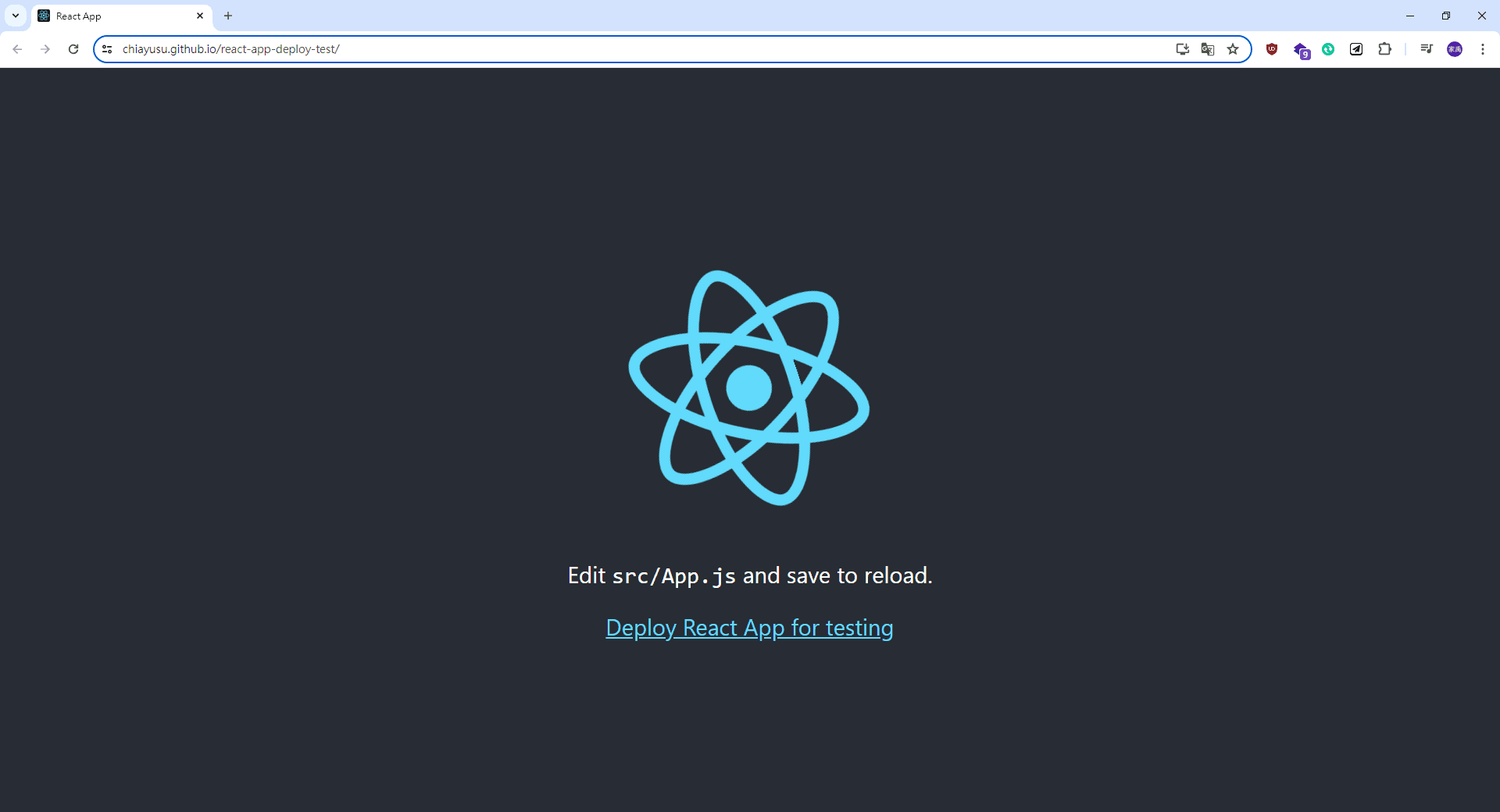The height and width of the screenshot is (812, 1500).
Task: Close the React App tab
Action: 200,16
